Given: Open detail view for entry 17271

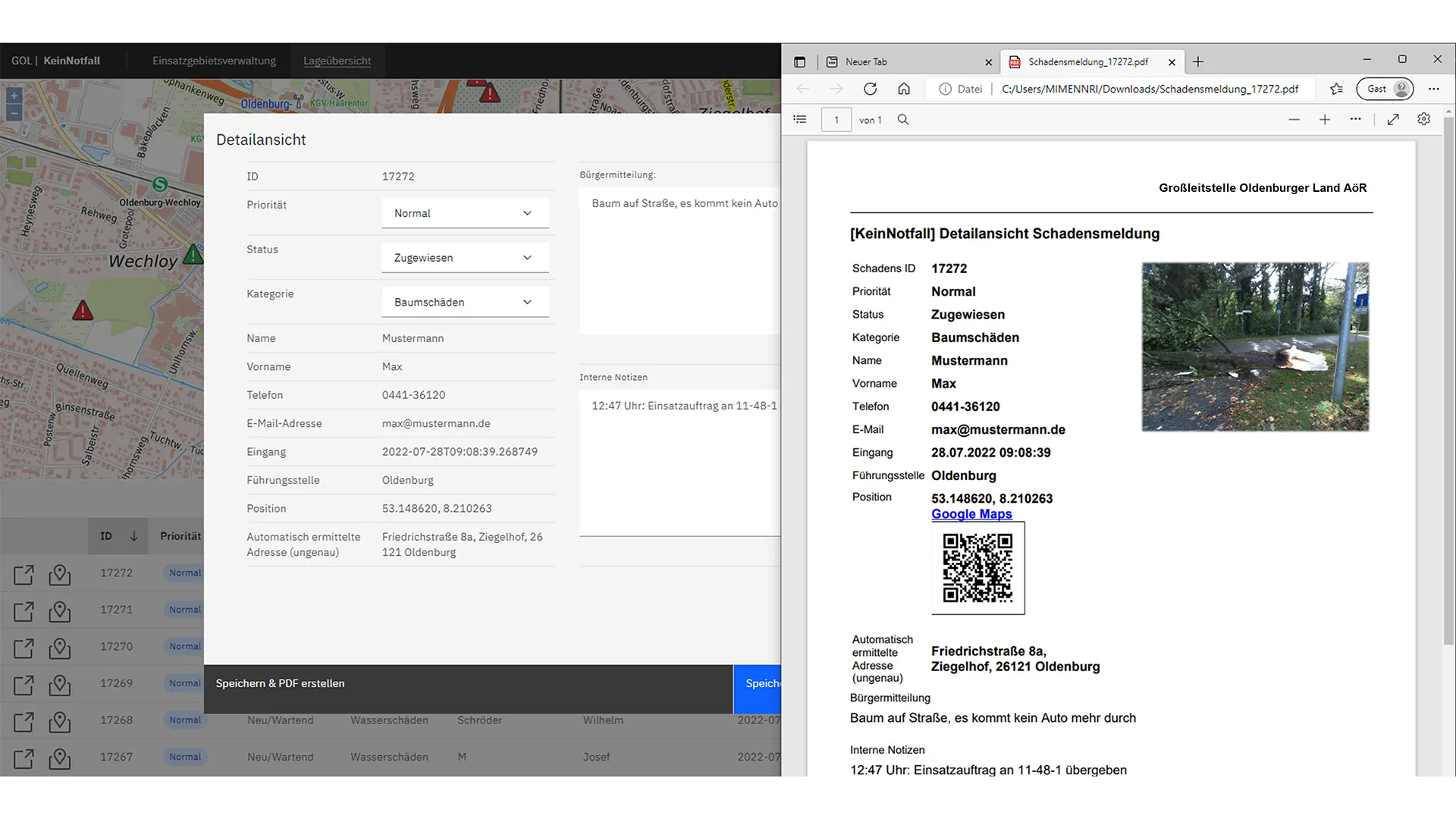Looking at the screenshot, I should pos(24,611).
